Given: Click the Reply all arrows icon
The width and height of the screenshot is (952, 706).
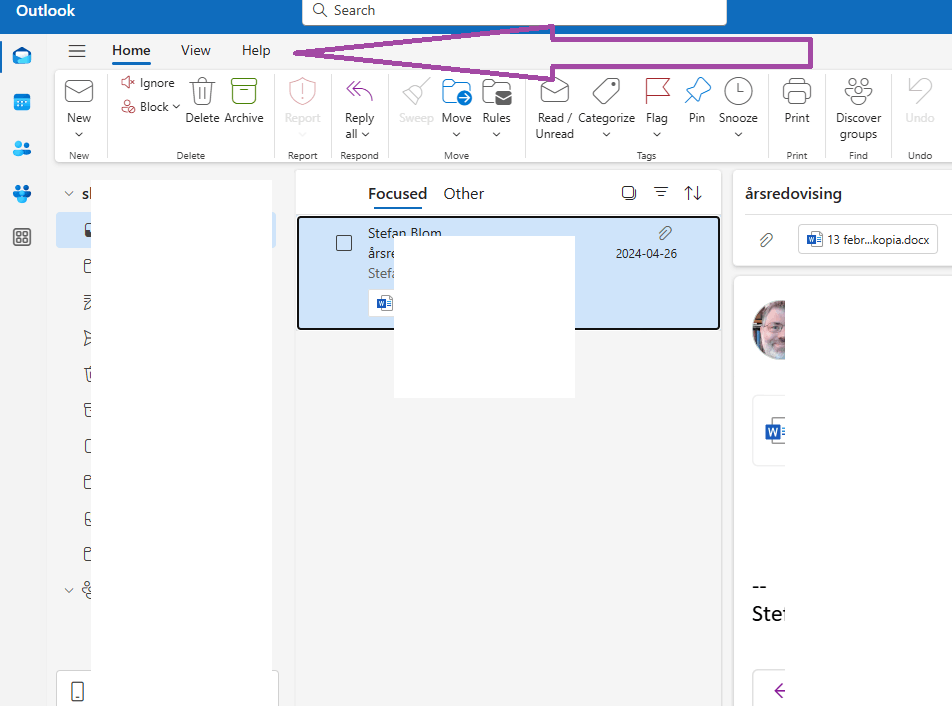Looking at the screenshot, I should tap(359, 92).
